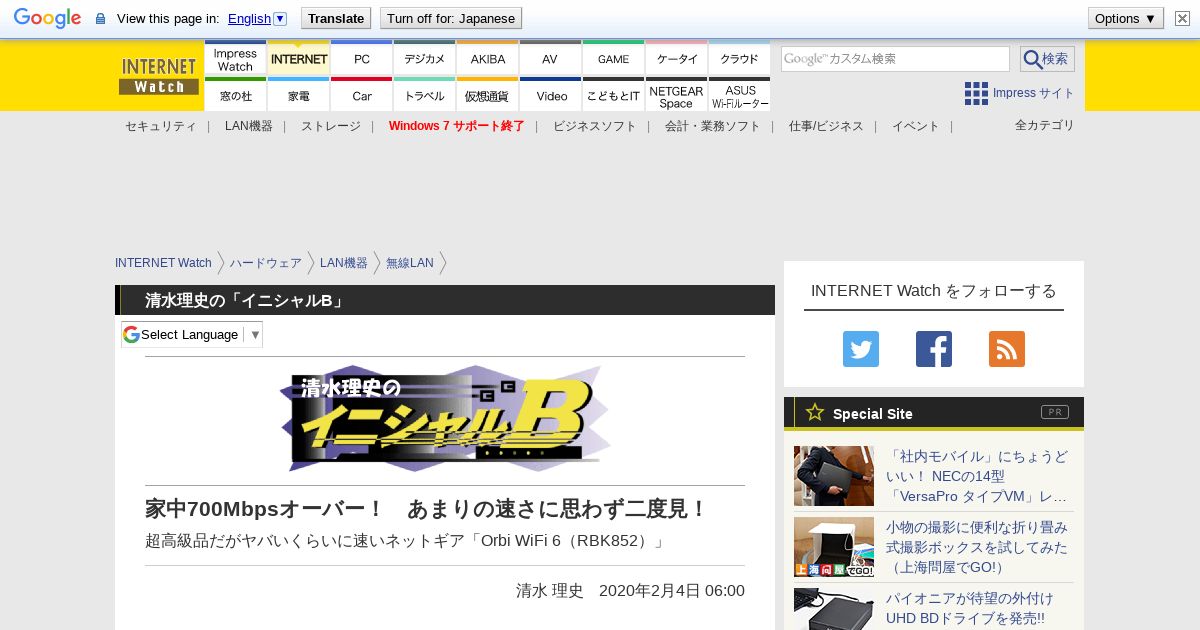The width and height of the screenshot is (1200, 630).
Task: Click the Impress サイト link
Action: point(1033,93)
